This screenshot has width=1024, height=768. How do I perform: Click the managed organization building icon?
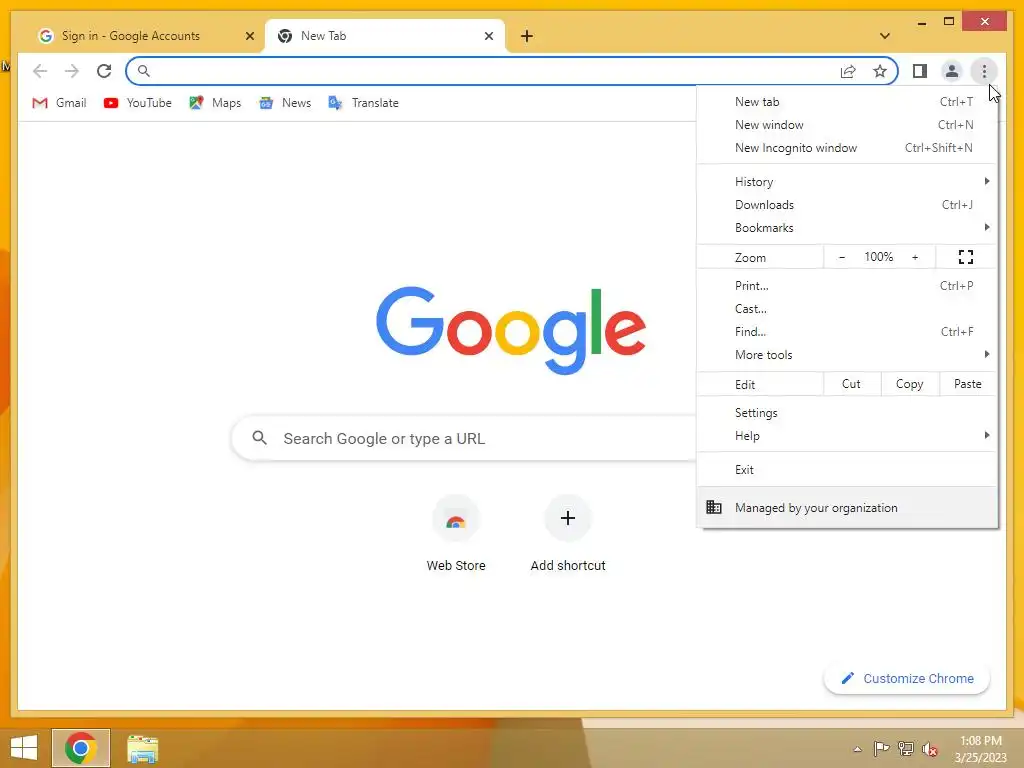tap(714, 507)
